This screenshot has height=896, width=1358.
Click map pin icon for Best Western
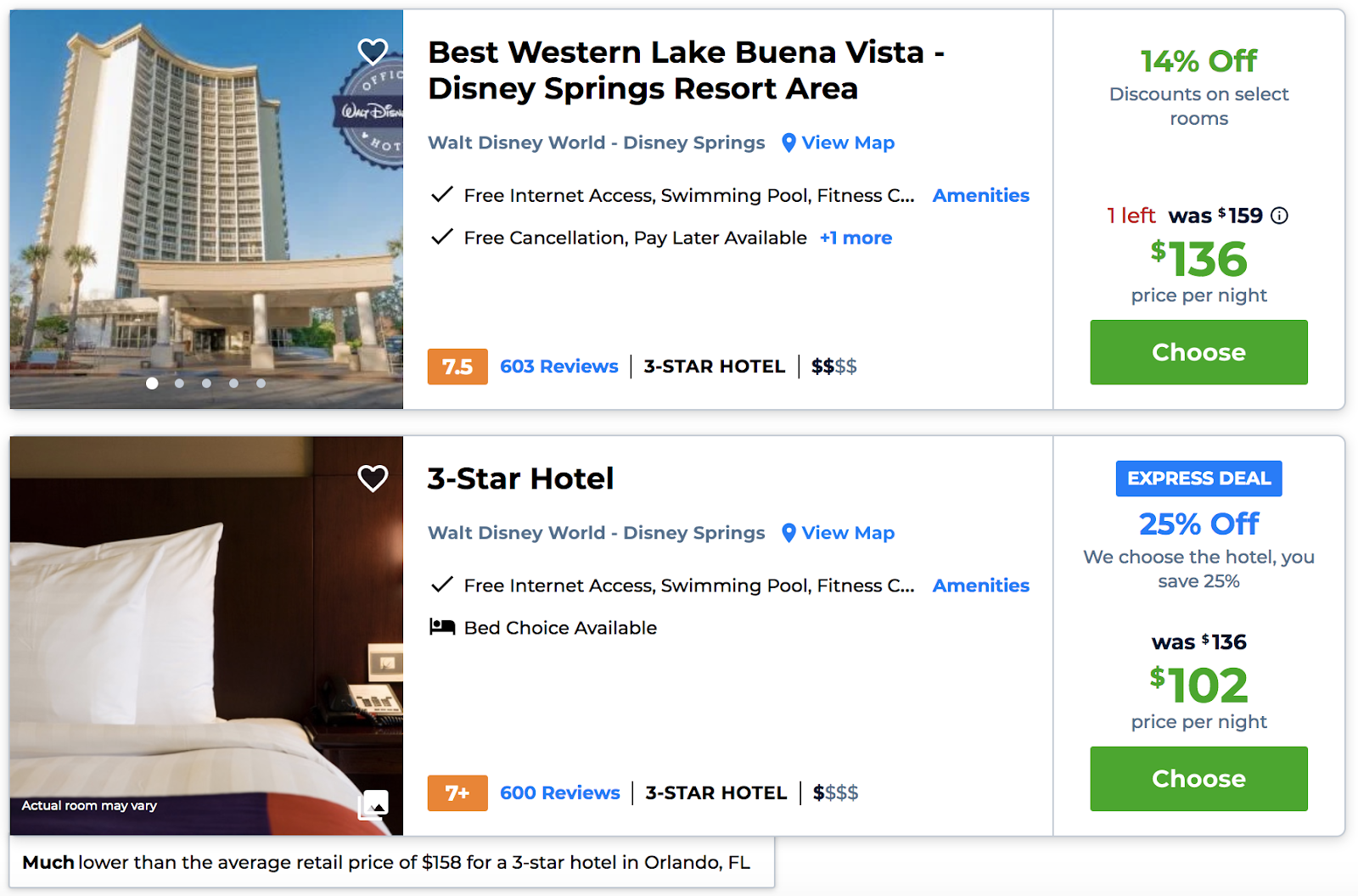[x=788, y=143]
